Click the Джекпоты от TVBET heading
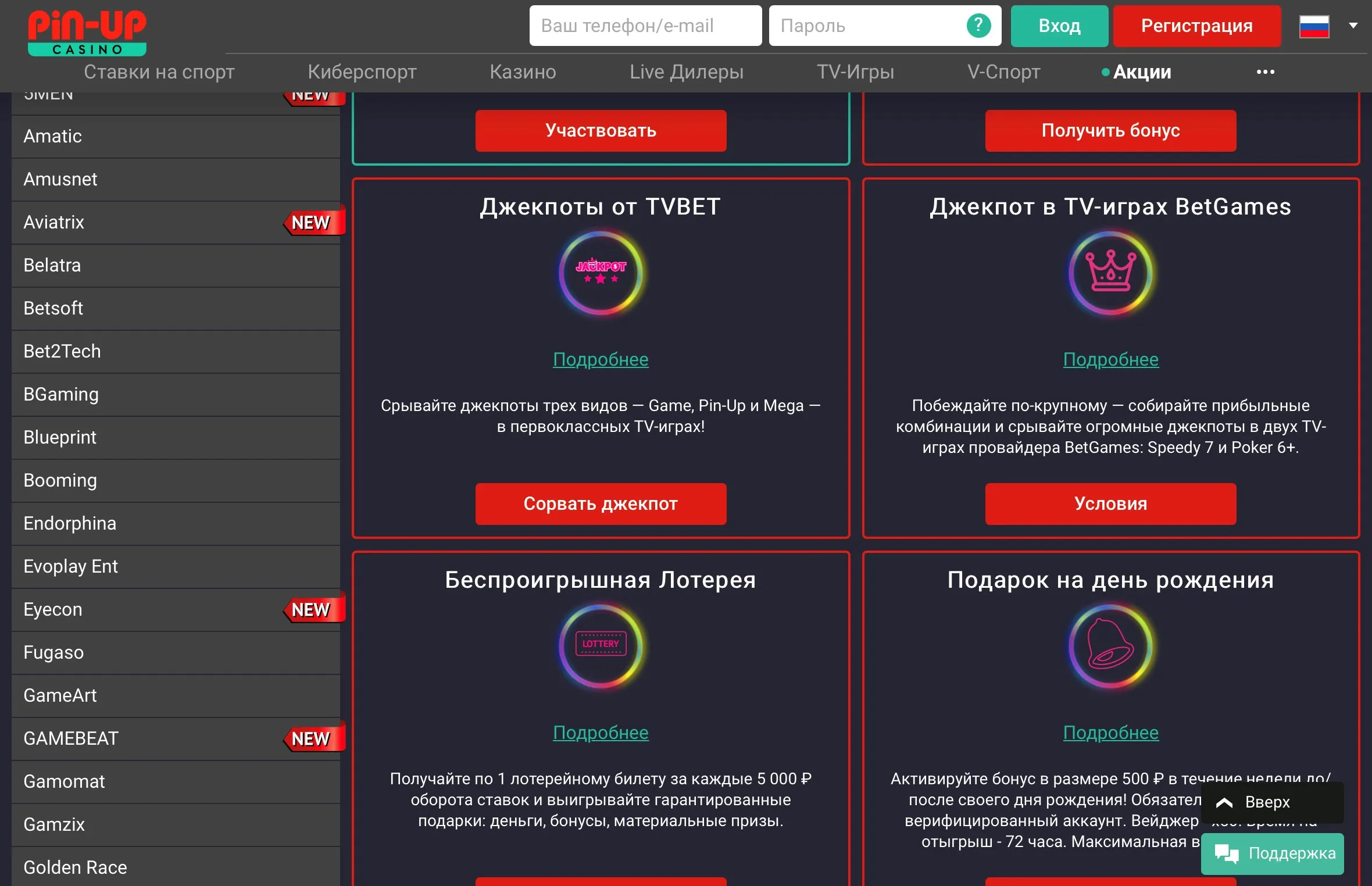This screenshot has width=1372, height=886. pos(601,207)
